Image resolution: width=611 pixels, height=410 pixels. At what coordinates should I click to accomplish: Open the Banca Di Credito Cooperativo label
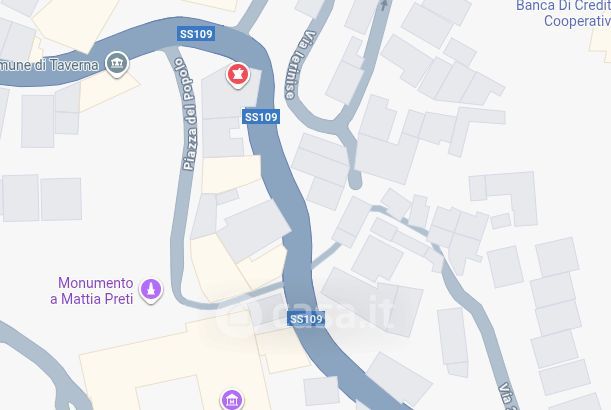coord(563,13)
